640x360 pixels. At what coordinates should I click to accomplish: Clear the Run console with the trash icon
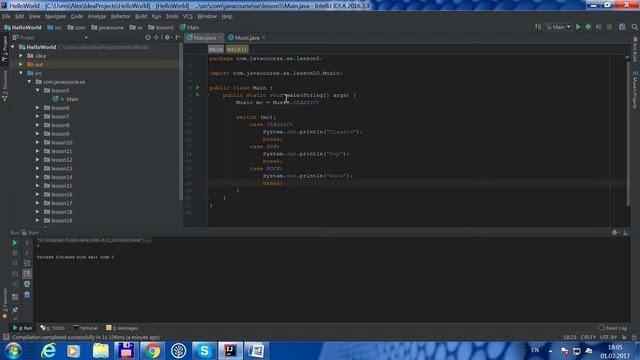click(27, 295)
